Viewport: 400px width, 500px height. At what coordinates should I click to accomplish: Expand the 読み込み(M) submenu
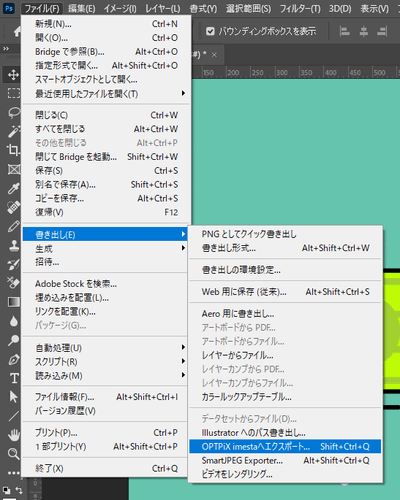183,375
